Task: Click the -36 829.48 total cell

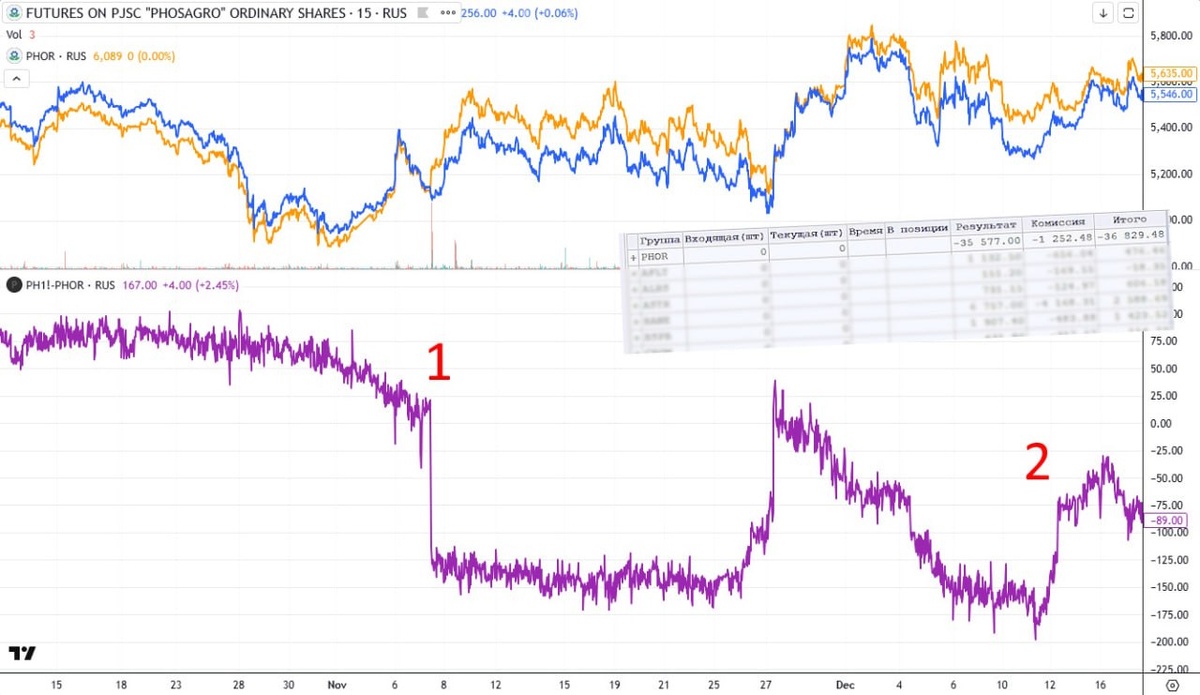Action: coord(1130,235)
